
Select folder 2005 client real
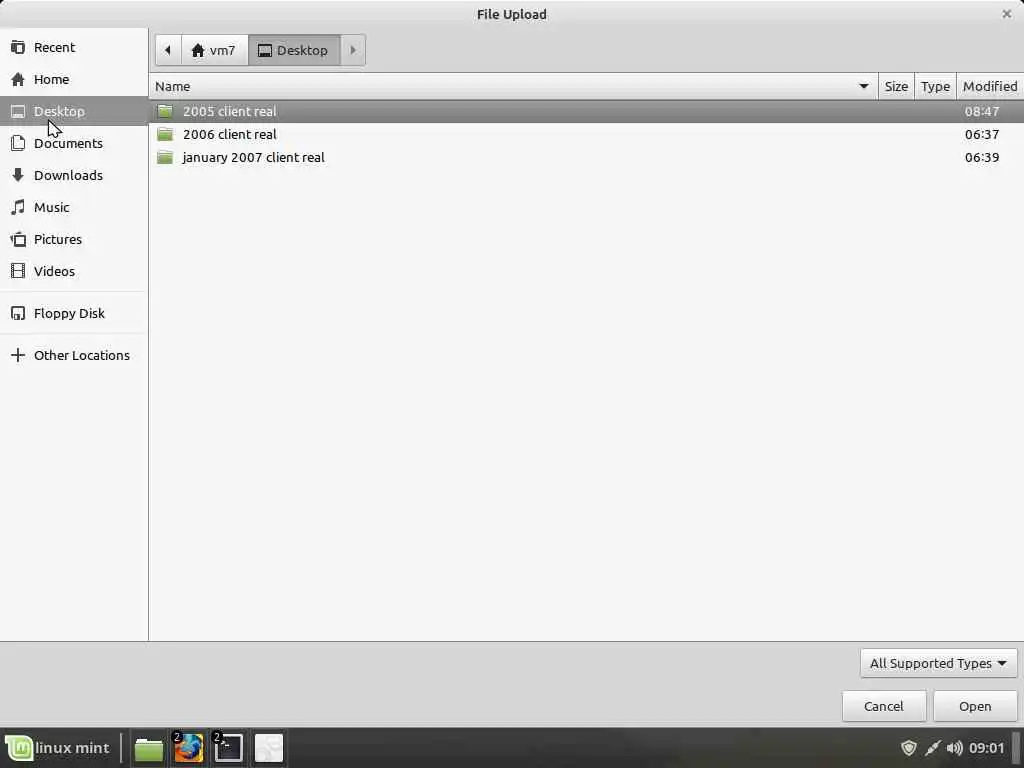point(586,111)
